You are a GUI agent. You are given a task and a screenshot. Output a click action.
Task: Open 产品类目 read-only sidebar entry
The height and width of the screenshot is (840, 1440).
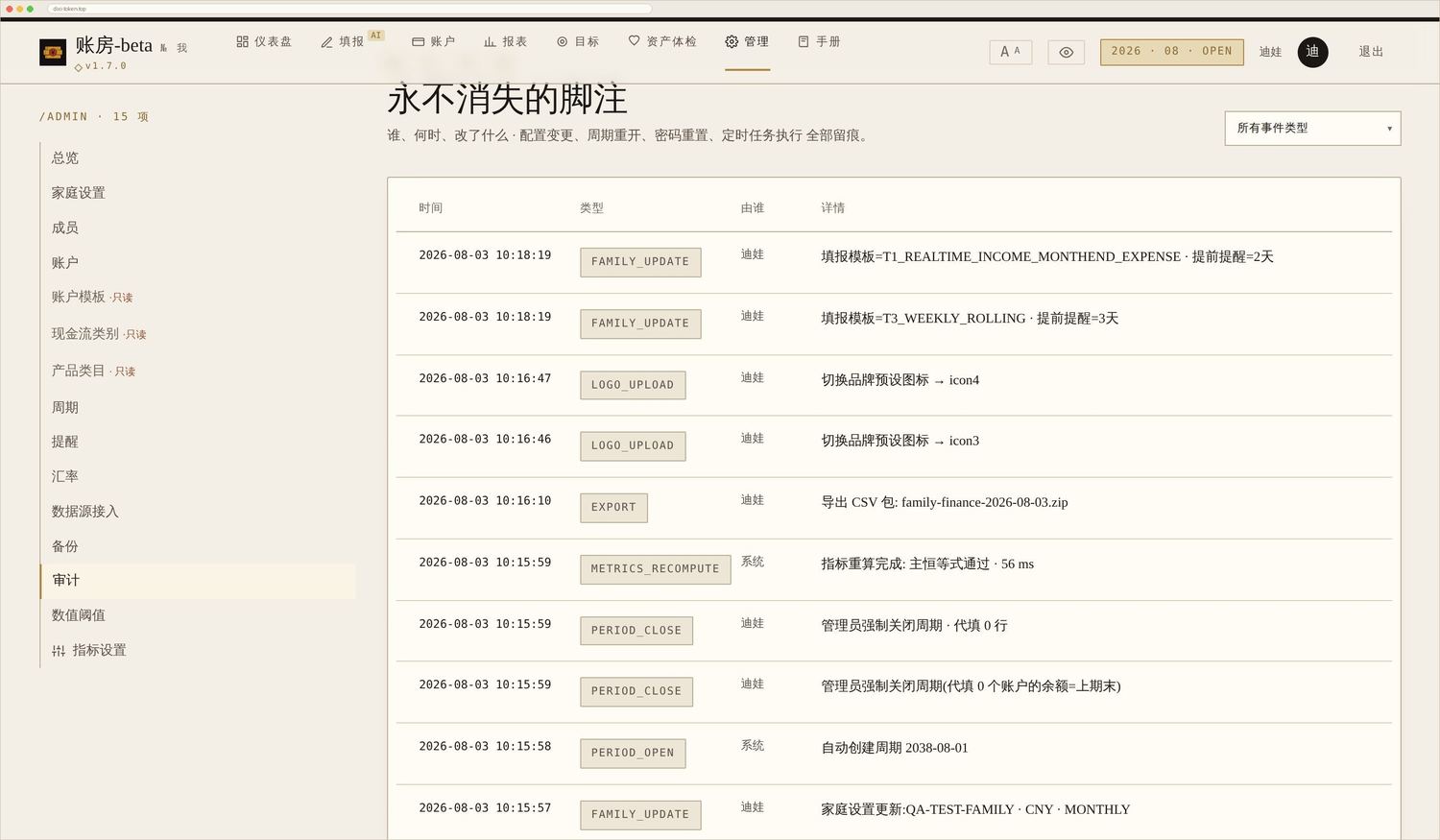[93, 371]
